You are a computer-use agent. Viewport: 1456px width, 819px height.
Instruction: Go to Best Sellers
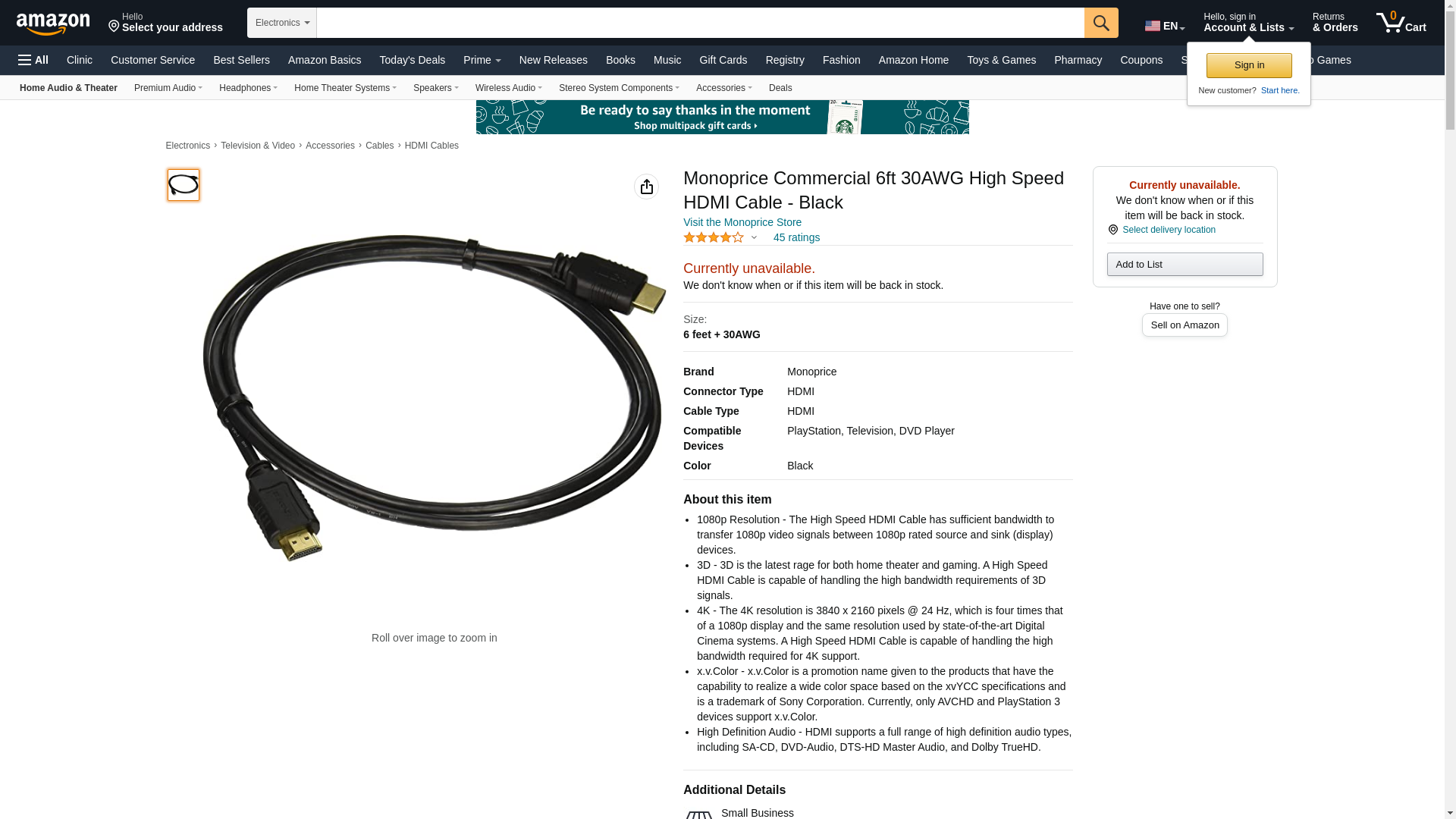click(241, 60)
